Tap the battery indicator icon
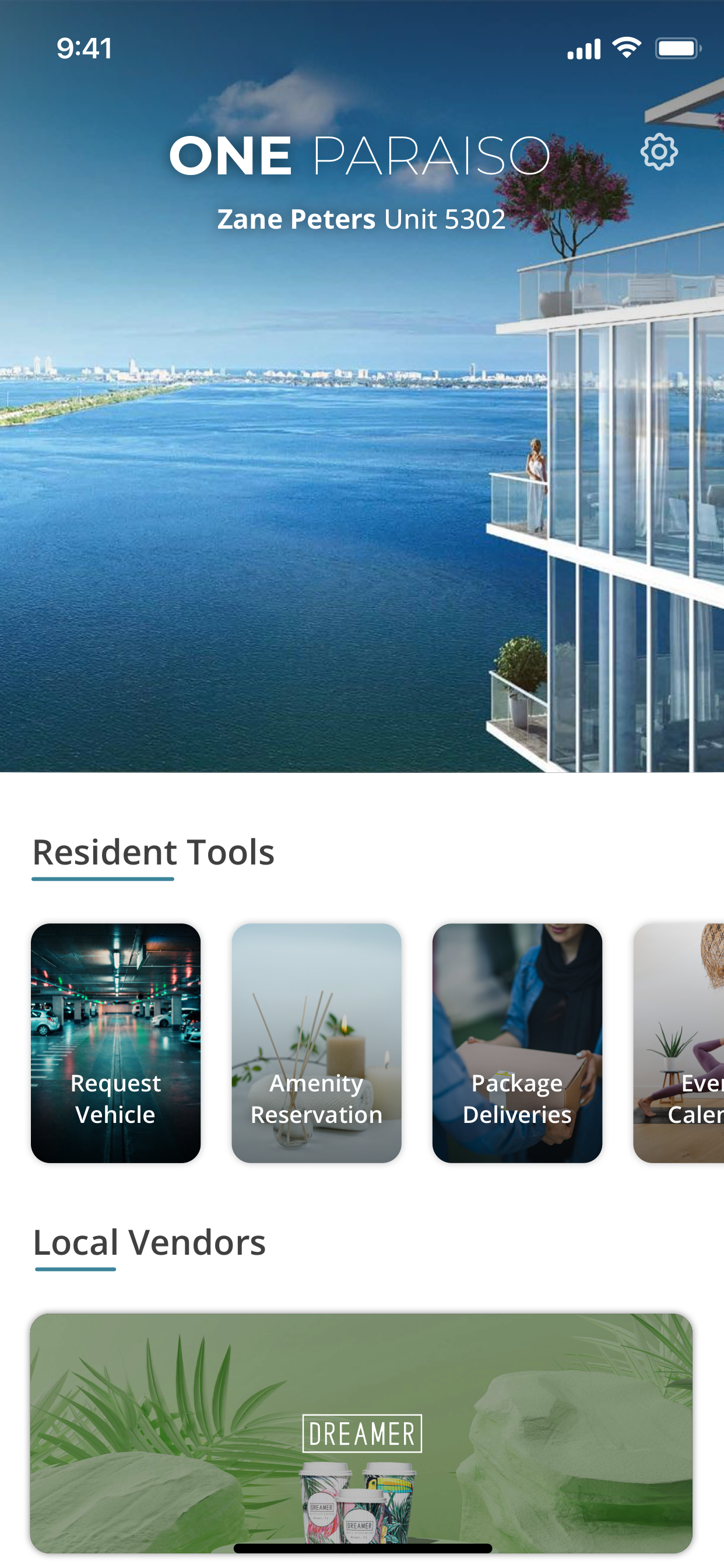This screenshot has width=724, height=1568. pyautogui.click(x=678, y=48)
